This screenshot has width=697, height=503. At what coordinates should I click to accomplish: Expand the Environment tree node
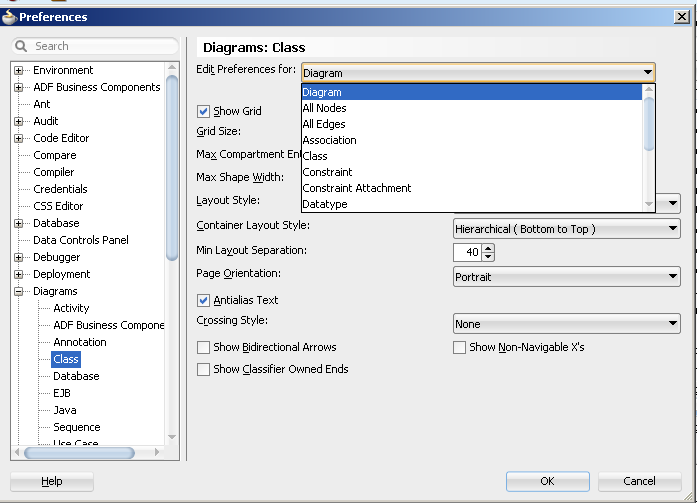point(18,70)
